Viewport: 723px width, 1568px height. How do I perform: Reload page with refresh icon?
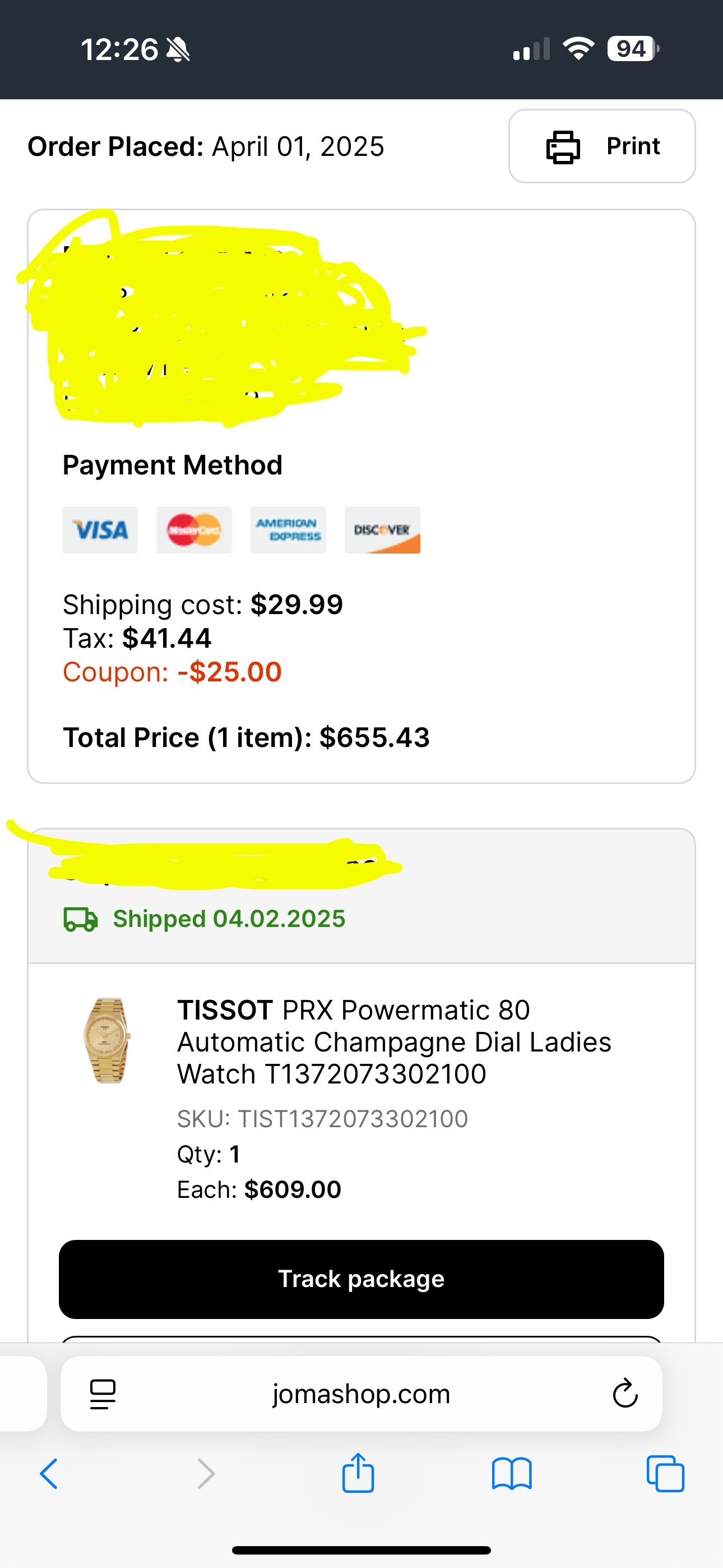pos(625,1393)
